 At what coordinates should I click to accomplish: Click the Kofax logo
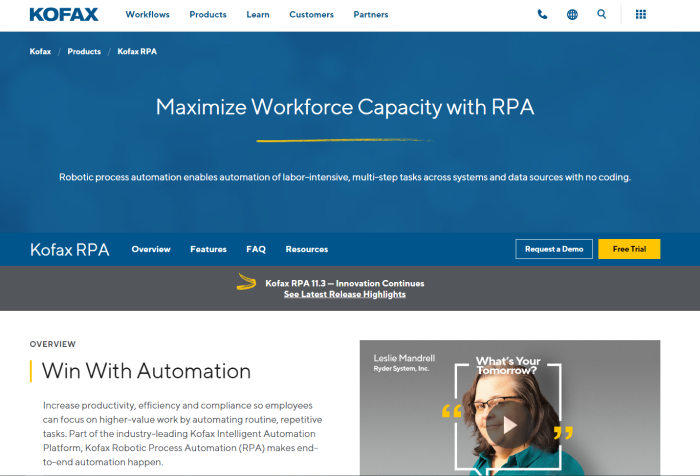point(65,15)
